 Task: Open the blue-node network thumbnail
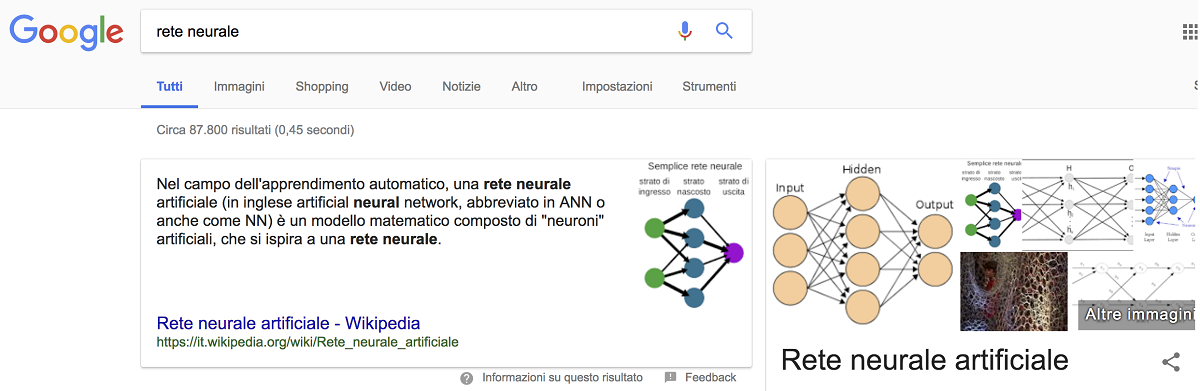(1166, 204)
